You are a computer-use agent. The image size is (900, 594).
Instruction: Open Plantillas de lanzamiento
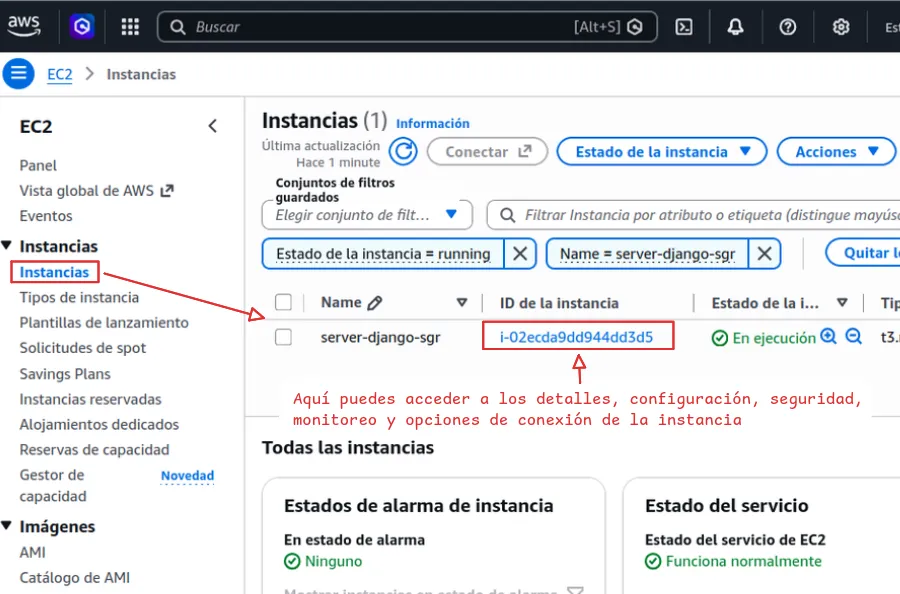pyautogui.click(x=104, y=323)
